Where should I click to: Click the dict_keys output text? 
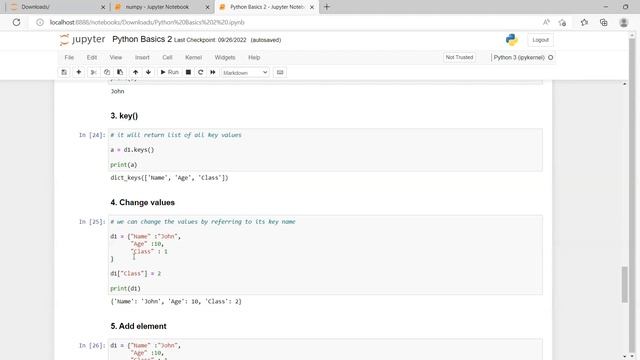tap(169, 178)
